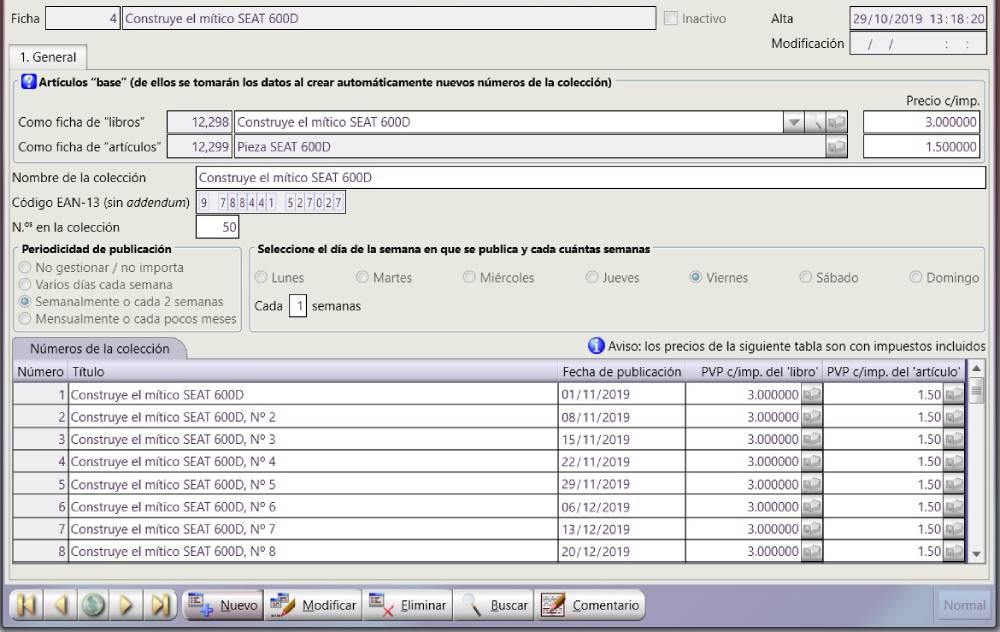Jump to the last record
This screenshot has height=632, width=1000.
[160, 605]
